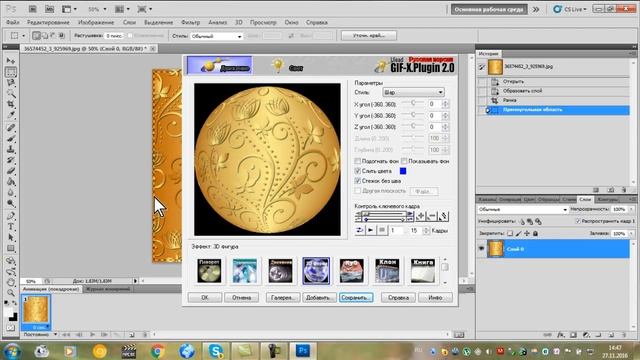
Task: Select the Rectangle shape tool
Action: coord(11,248)
